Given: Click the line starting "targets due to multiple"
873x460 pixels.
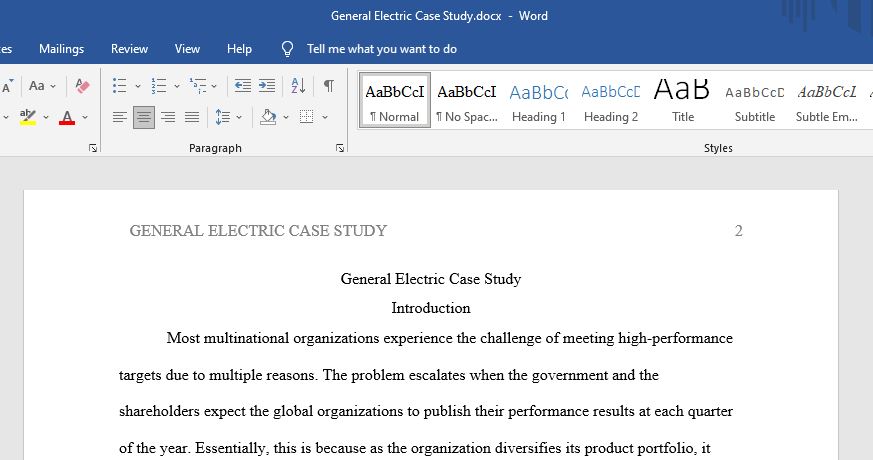Looking at the screenshot, I should click(x=389, y=375).
